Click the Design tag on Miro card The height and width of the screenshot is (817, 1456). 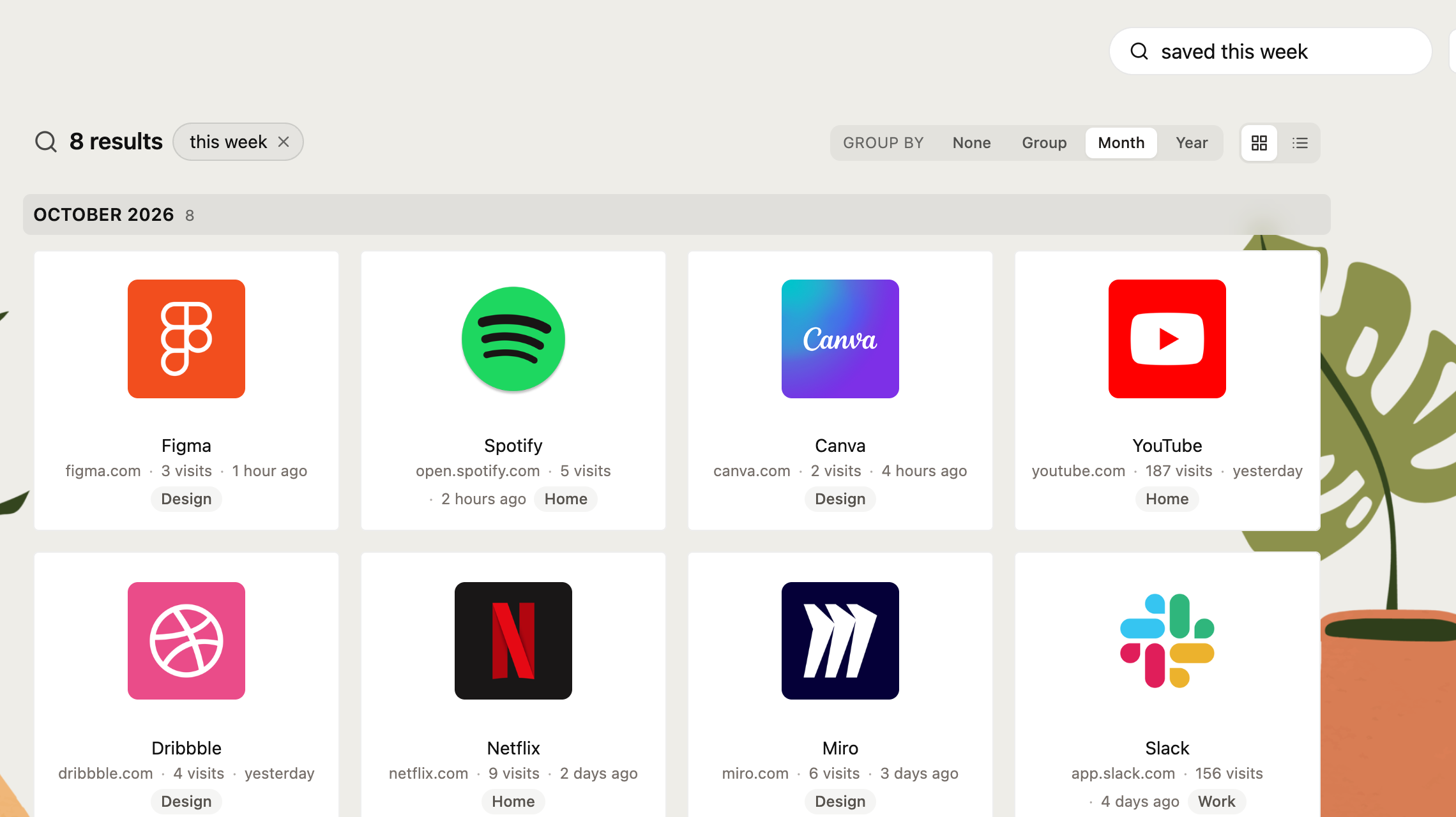[840, 802]
